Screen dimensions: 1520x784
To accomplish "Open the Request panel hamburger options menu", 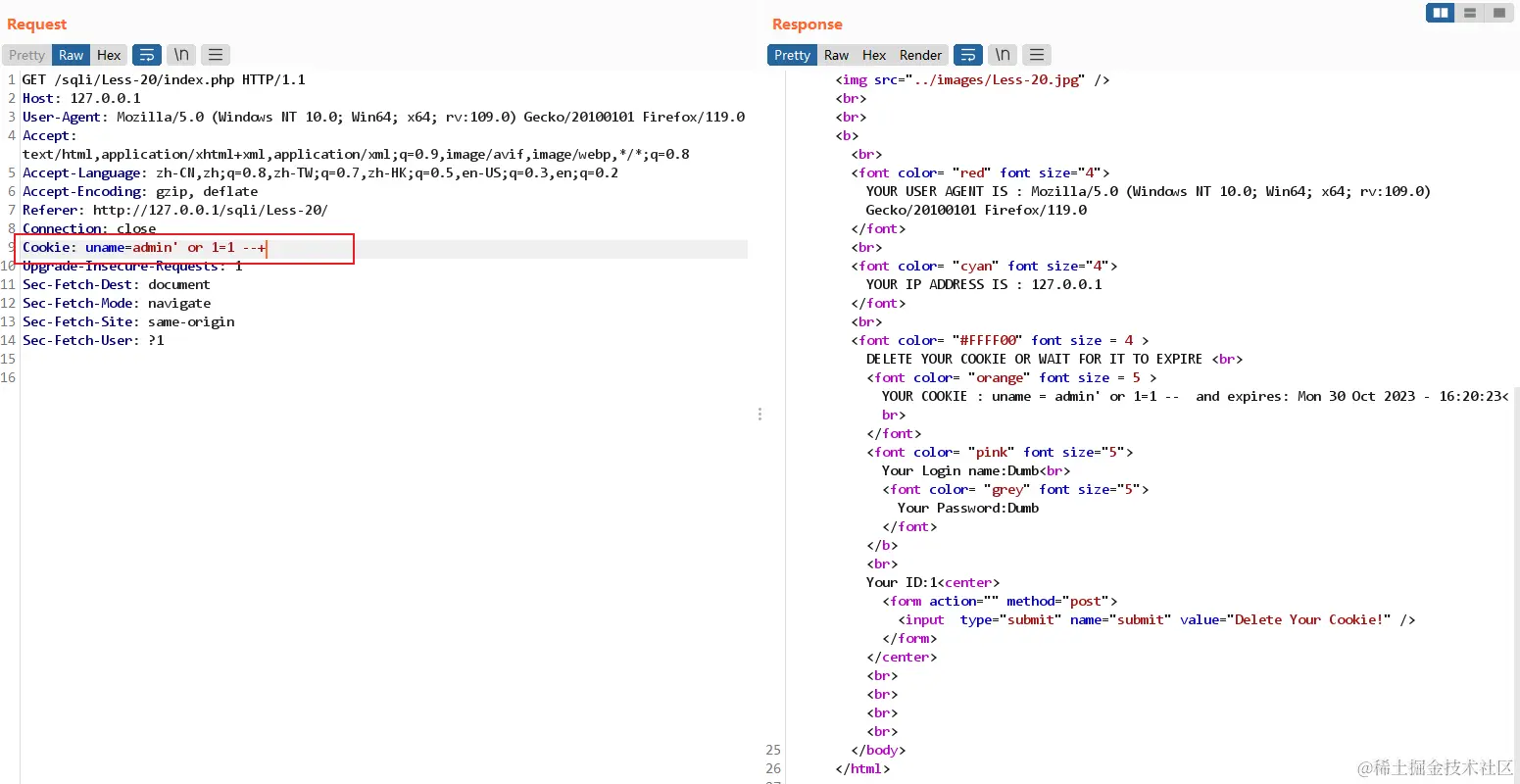I will click(x=216, y=55).
